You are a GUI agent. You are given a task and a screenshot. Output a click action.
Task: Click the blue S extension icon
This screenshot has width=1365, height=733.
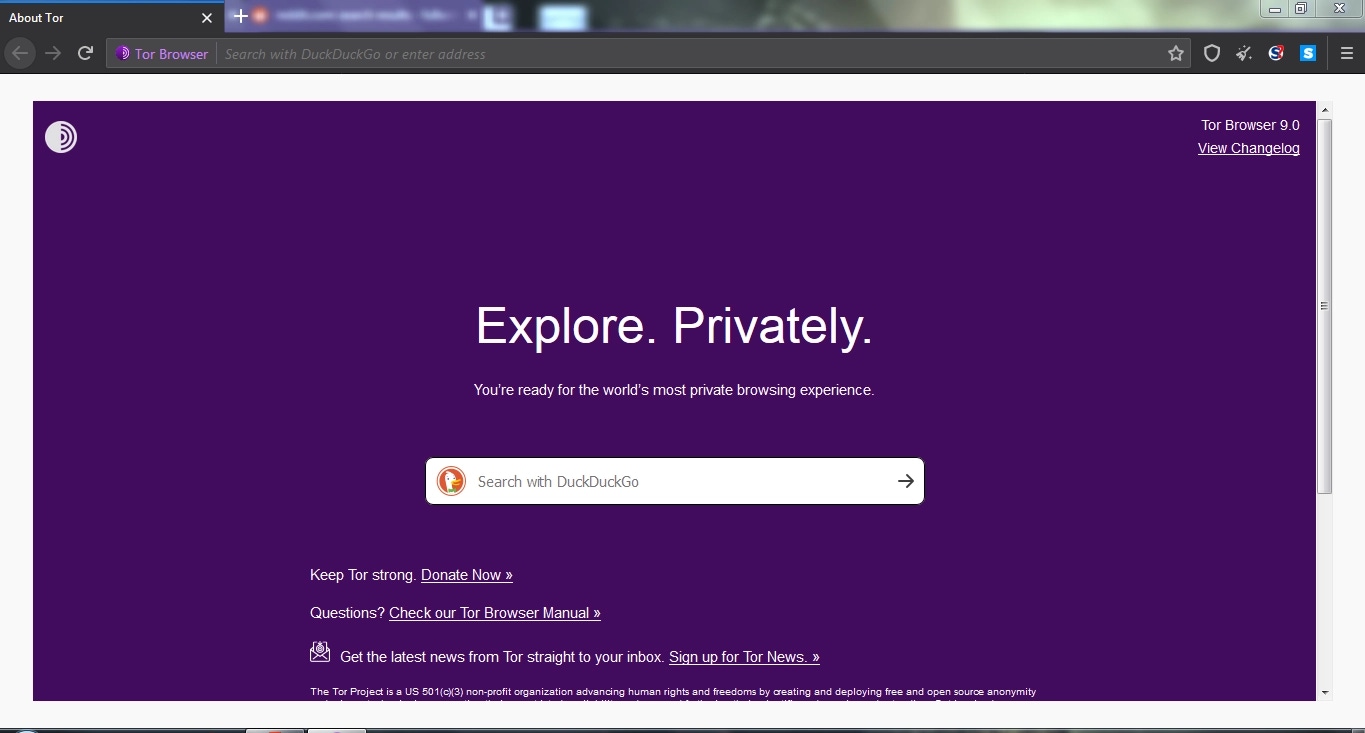coord(1308,54)
